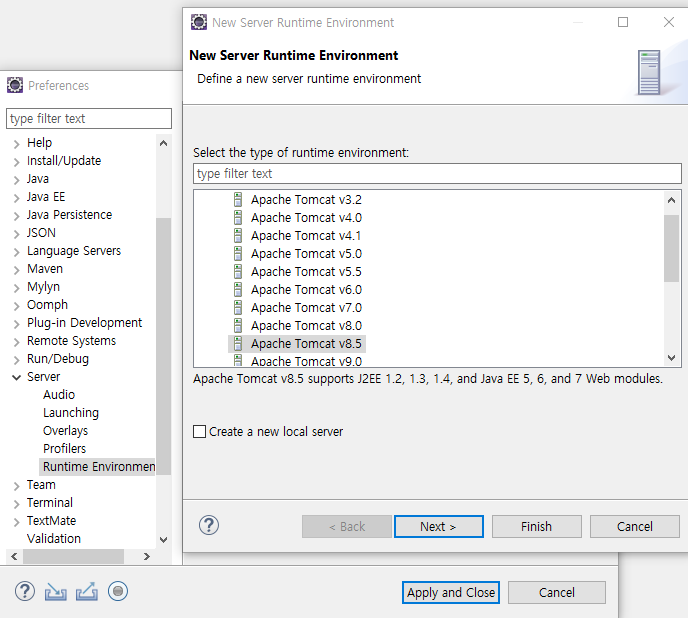
Task: Expand the Mylyn preferences node
Action: coord(17,287)
